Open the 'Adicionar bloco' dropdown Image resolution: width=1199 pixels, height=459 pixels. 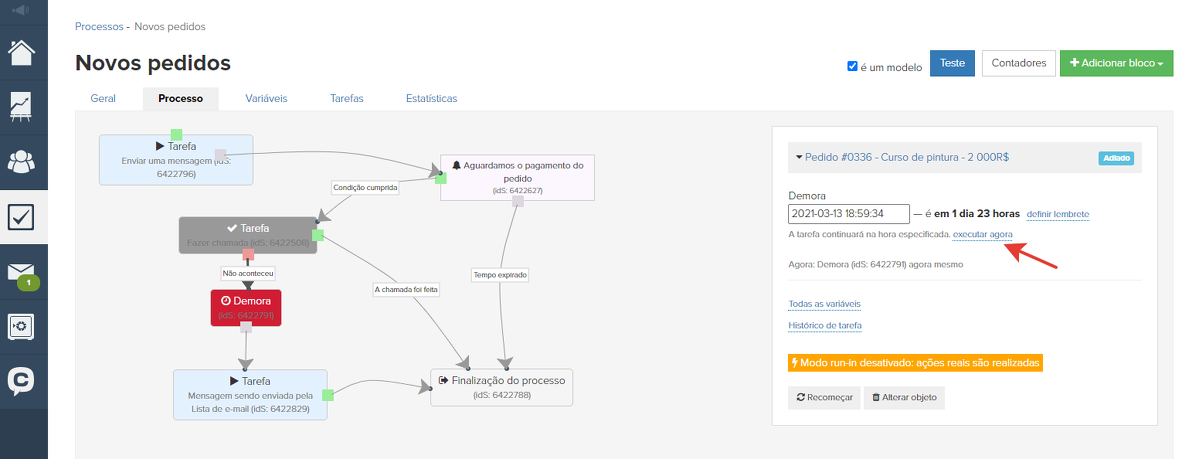pyautogui.click(x=1116, y=63)
